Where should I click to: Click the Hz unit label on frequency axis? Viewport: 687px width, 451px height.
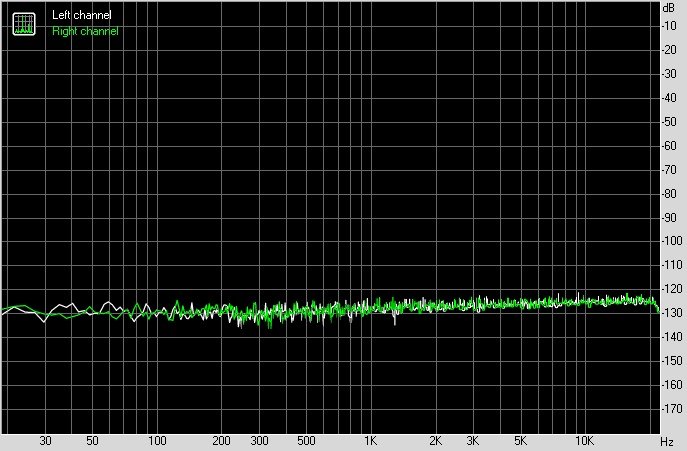point(668,441)
